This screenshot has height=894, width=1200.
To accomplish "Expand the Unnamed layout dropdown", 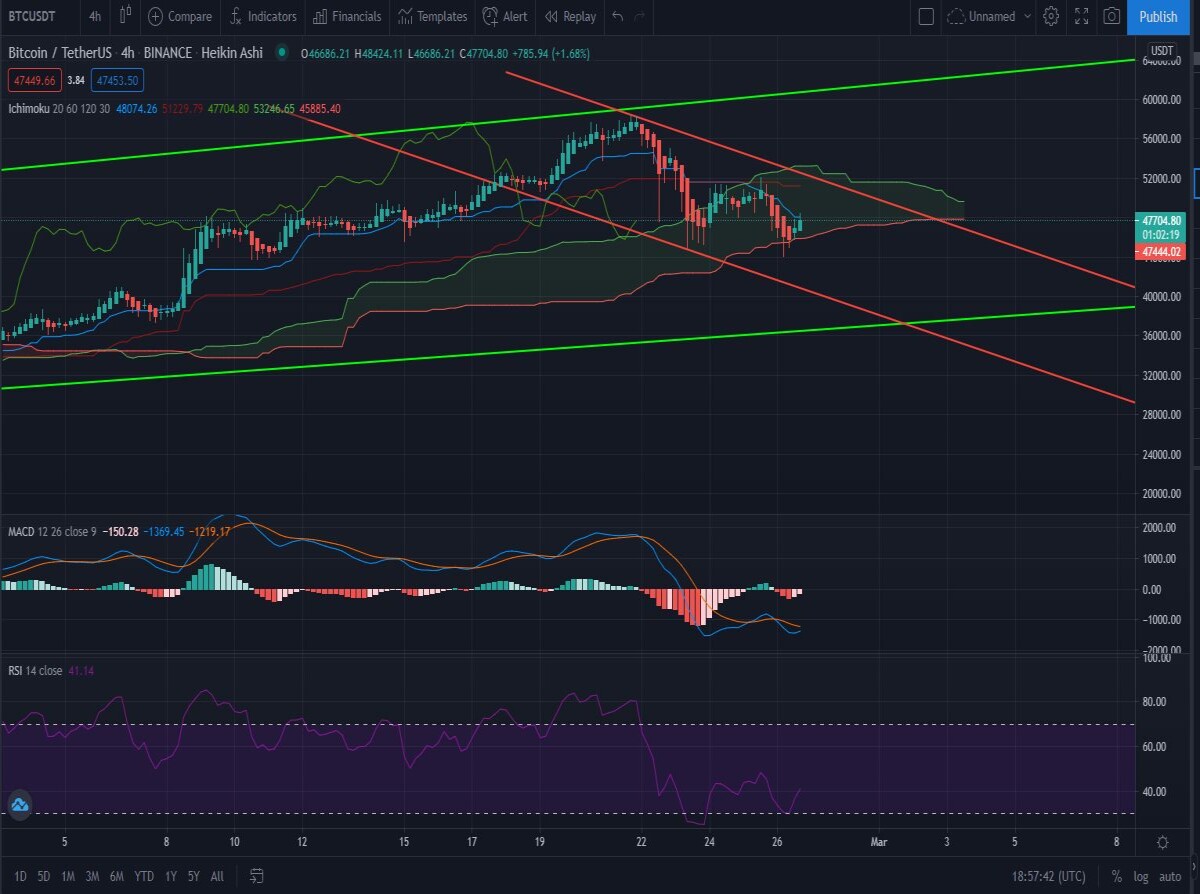I will coord(990,16).
